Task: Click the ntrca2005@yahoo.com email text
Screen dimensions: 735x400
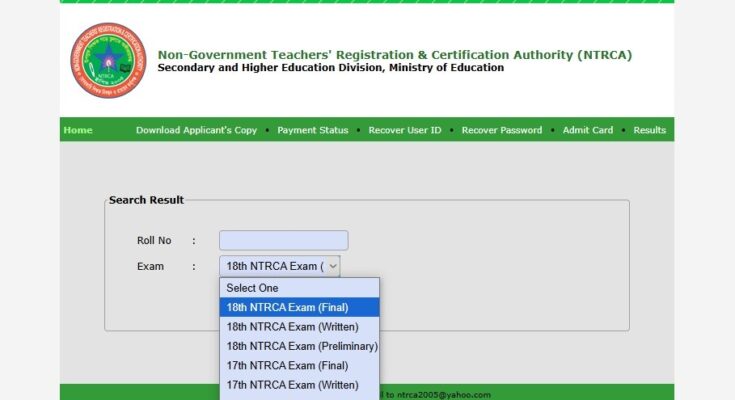Action: pyautogui.click(x=443, y=395)
